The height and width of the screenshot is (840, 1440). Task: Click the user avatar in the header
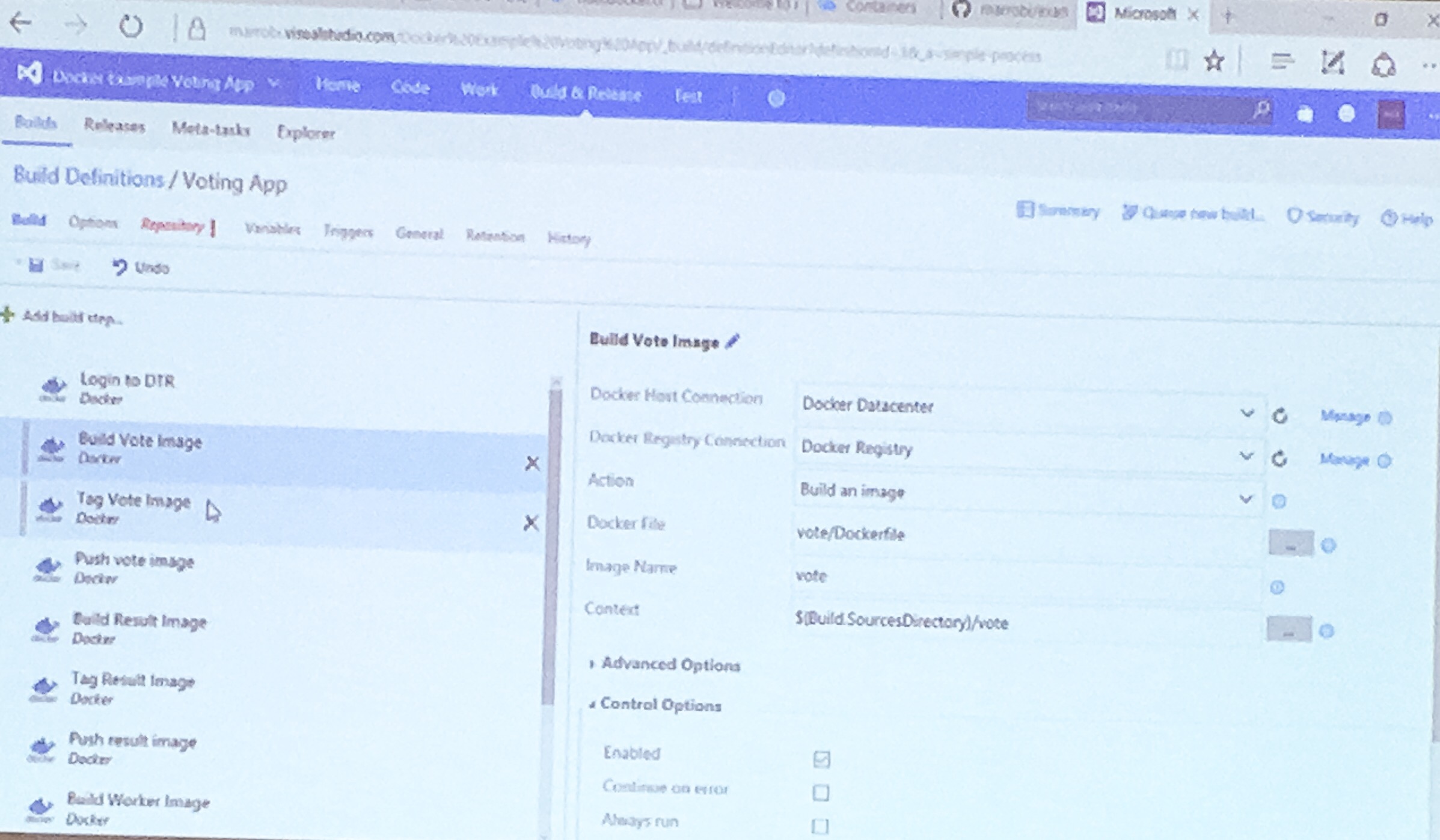[1391, 114]
